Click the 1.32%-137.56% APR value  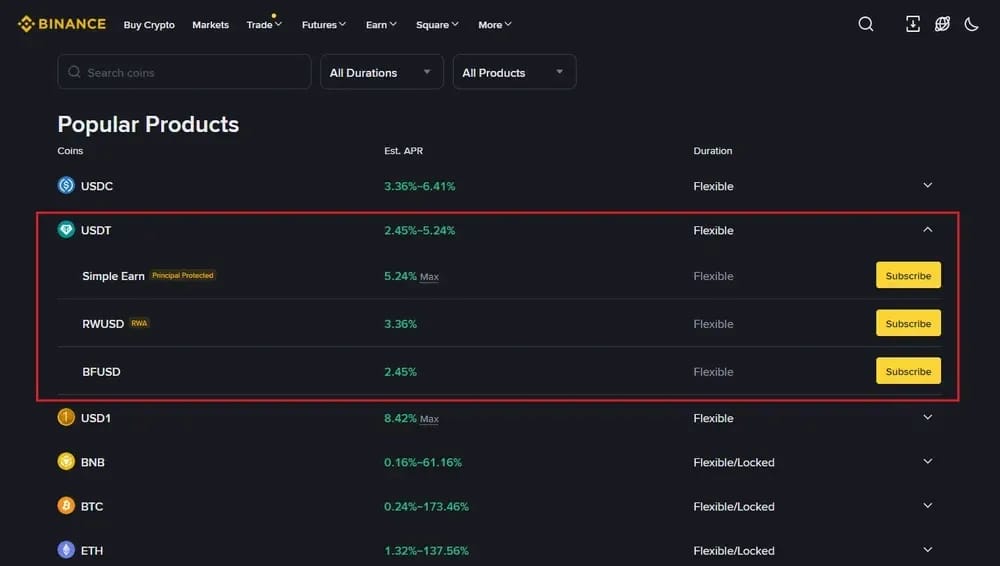coord(426,550)
